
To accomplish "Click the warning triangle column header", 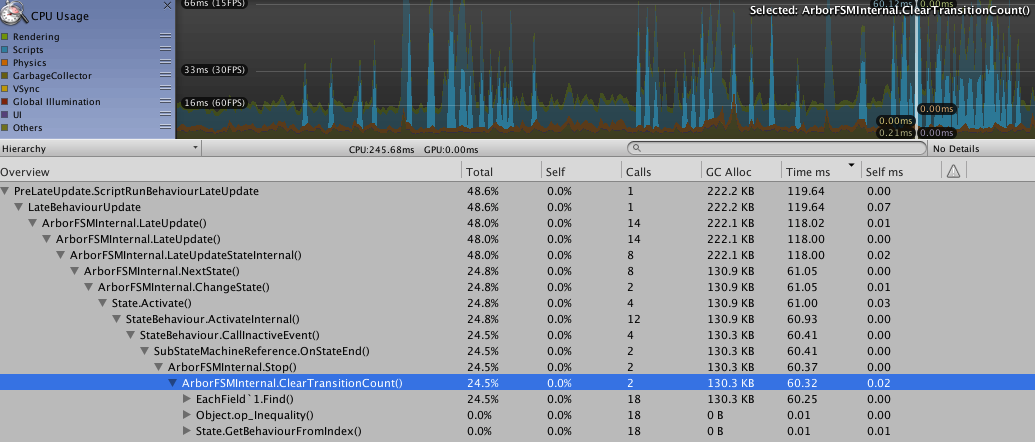I will click(x=953, y=172).
